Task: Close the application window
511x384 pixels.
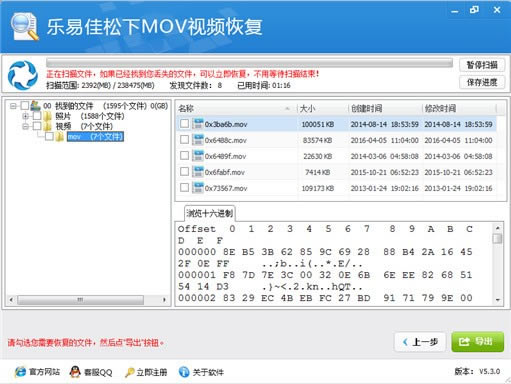Action: [497, 10]
